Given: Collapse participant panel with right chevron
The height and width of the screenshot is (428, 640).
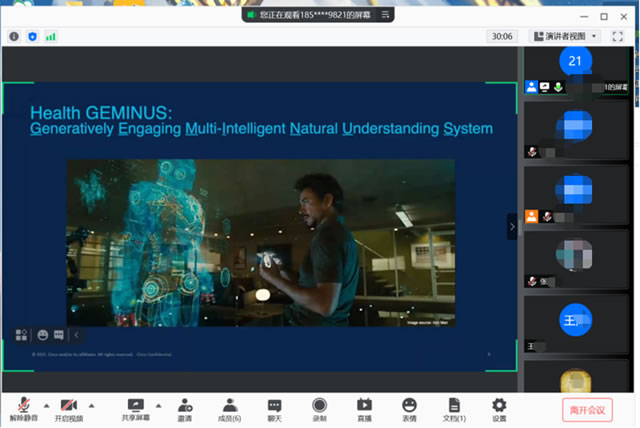Looking at the screenshot, I should 512,226.
